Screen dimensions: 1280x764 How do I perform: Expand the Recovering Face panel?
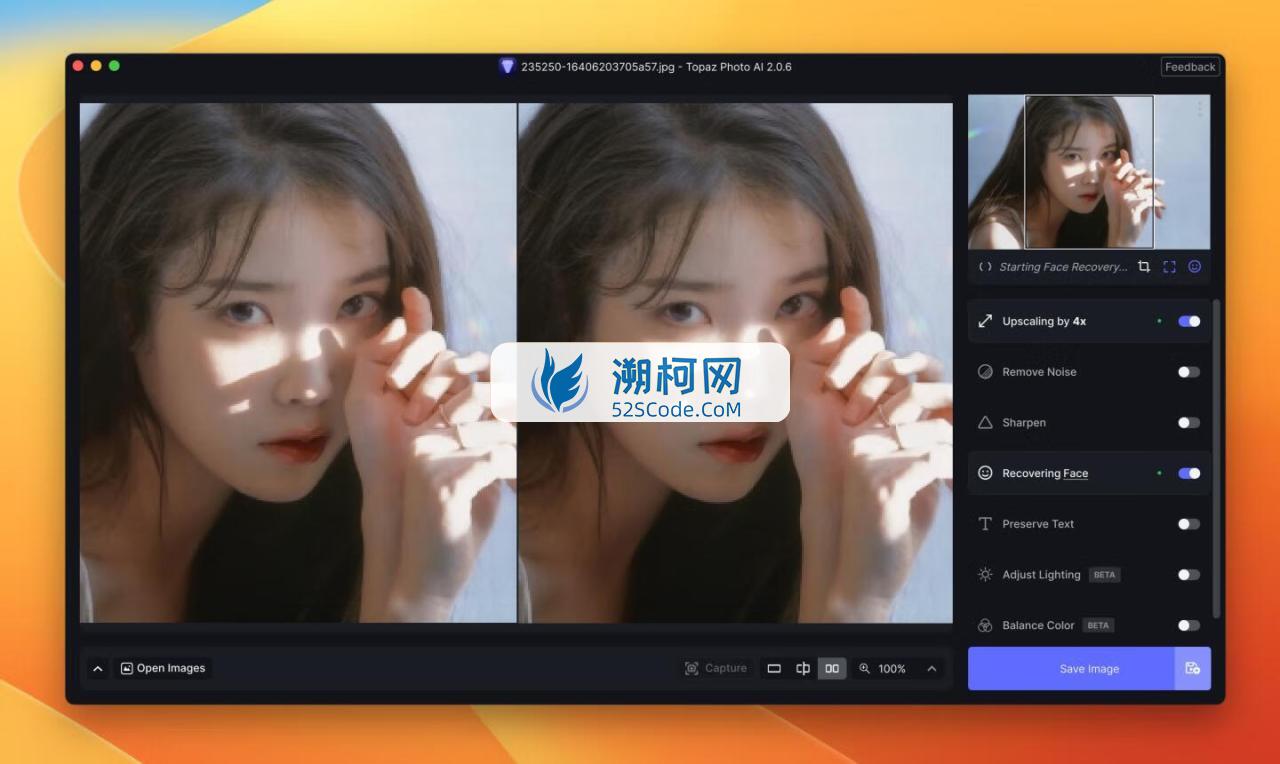point(1089,473)
